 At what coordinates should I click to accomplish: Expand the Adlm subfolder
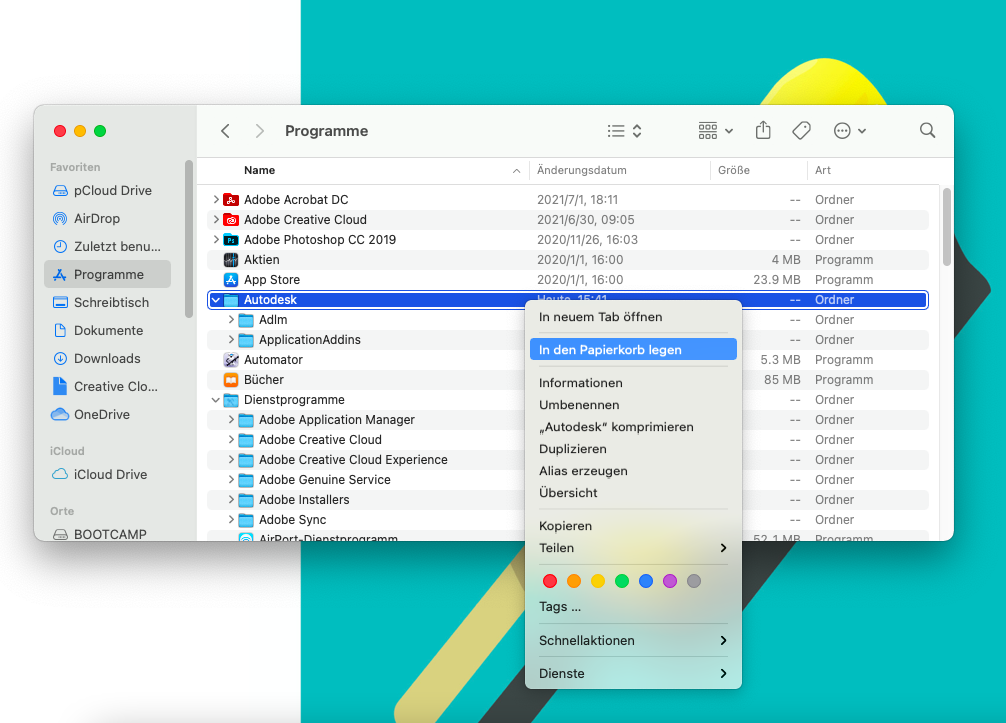pyautogui.click(x=231, y=319)
